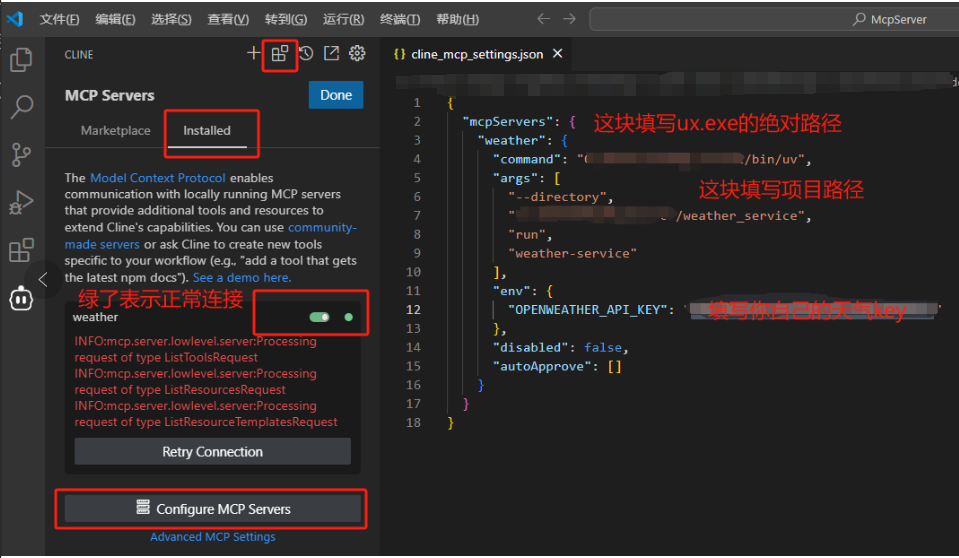This screenshot has height=558, width=959.
Task: Open the 文件(F) menu
Action: click(59, 20)
